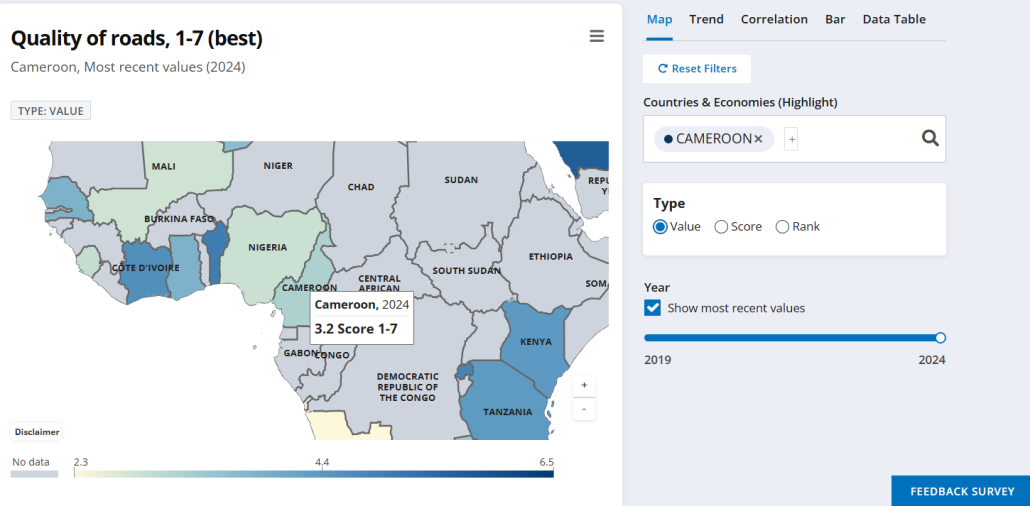Open the Feedback Survey
Viewport: 1030px width, 506px height.
960,491
